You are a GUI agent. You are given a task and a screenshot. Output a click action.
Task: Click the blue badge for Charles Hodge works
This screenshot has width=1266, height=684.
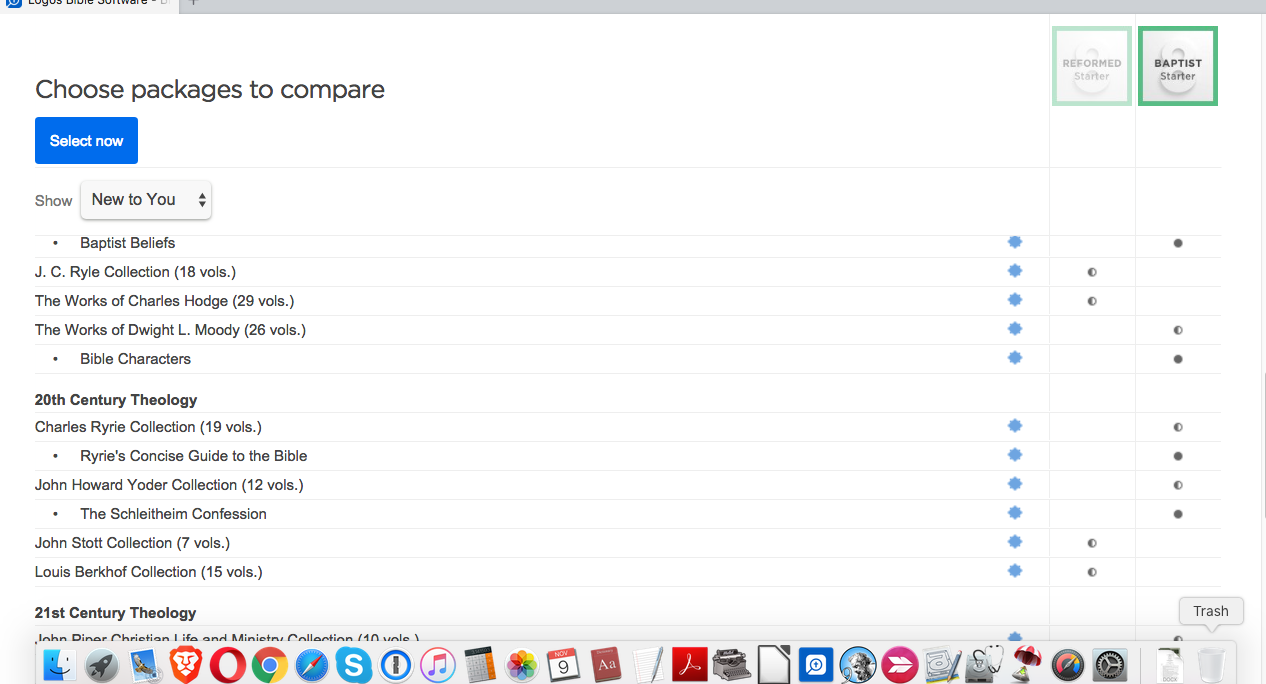1015,300
